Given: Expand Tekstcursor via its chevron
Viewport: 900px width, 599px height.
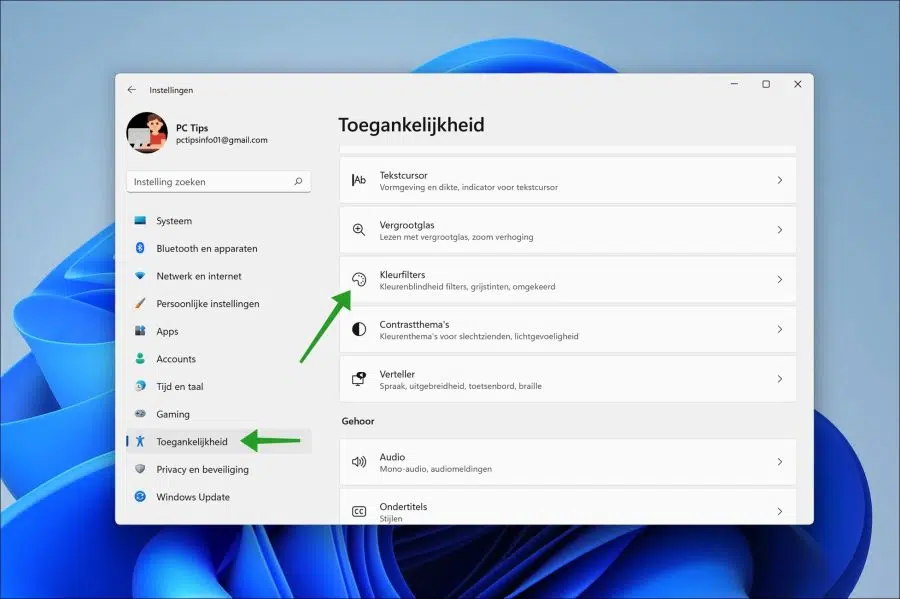Looking at the screenshot, I should (x=779, y=180).
